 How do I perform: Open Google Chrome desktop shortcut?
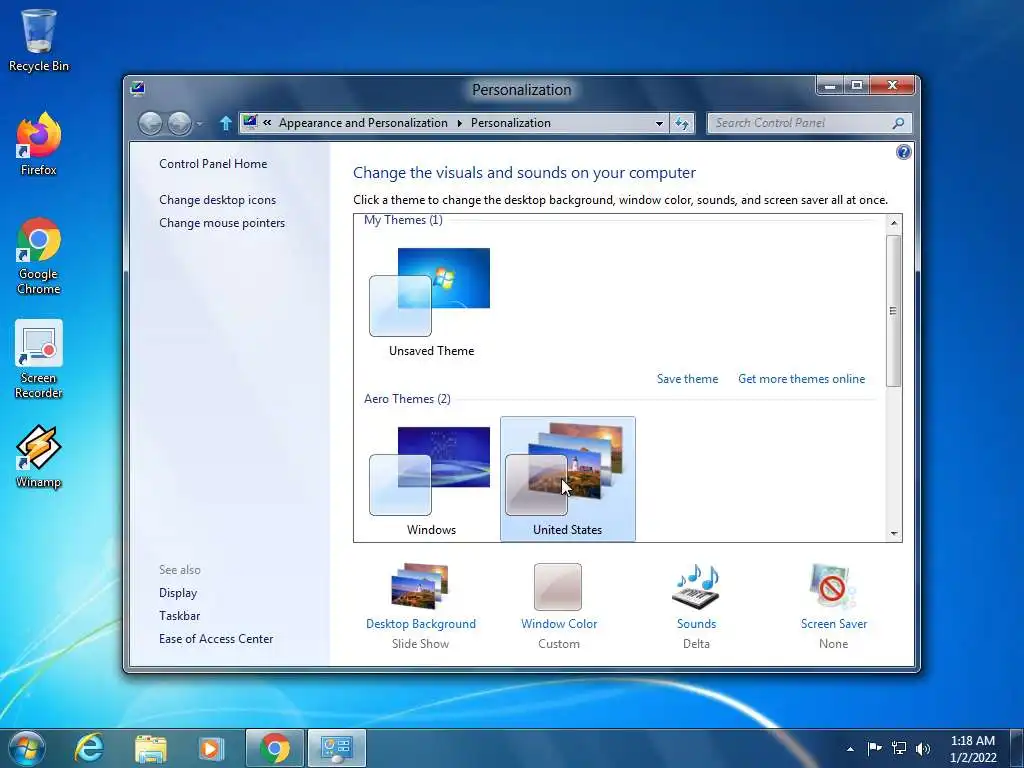tap(39, 255)
